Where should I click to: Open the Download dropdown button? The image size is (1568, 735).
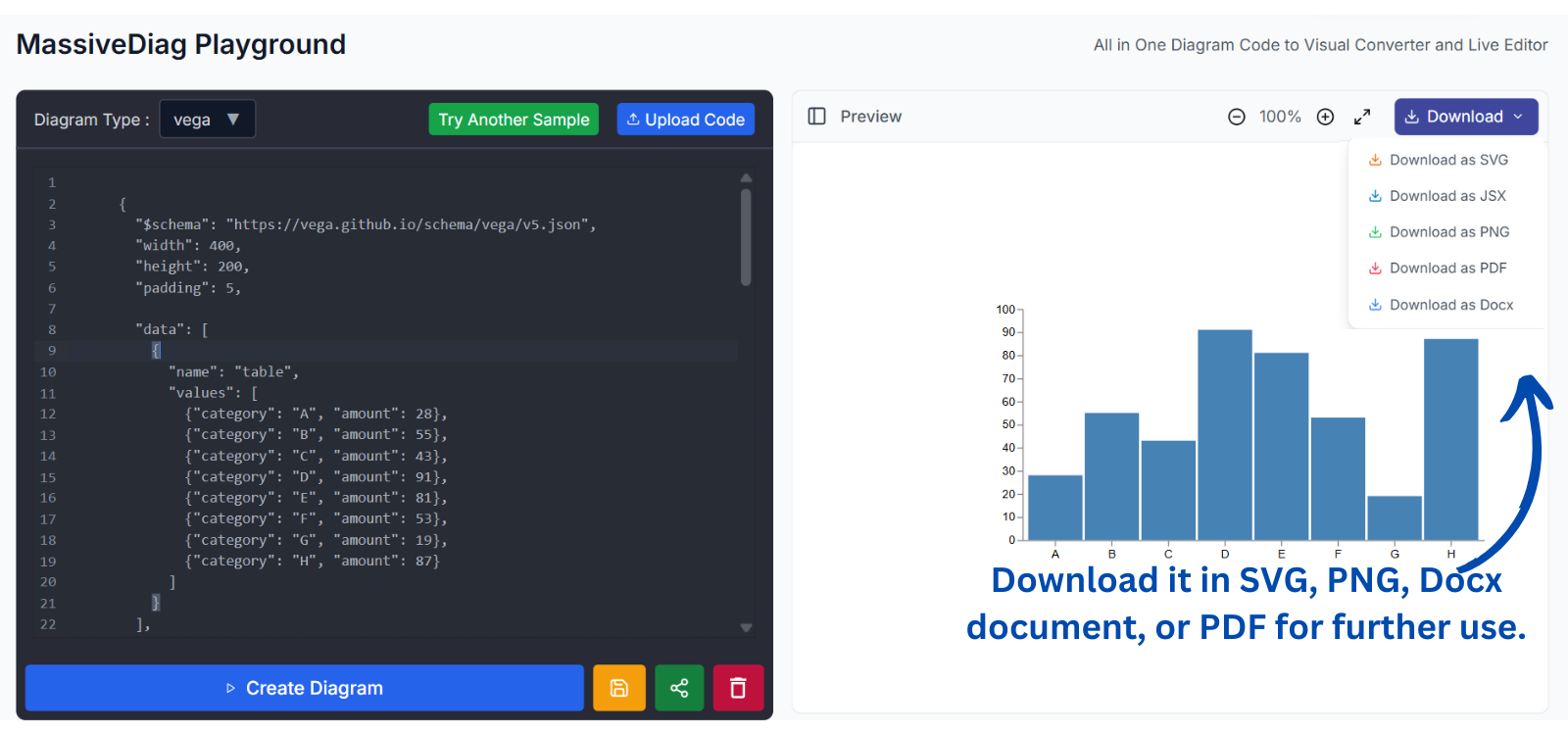click(x=1466, y=117)
